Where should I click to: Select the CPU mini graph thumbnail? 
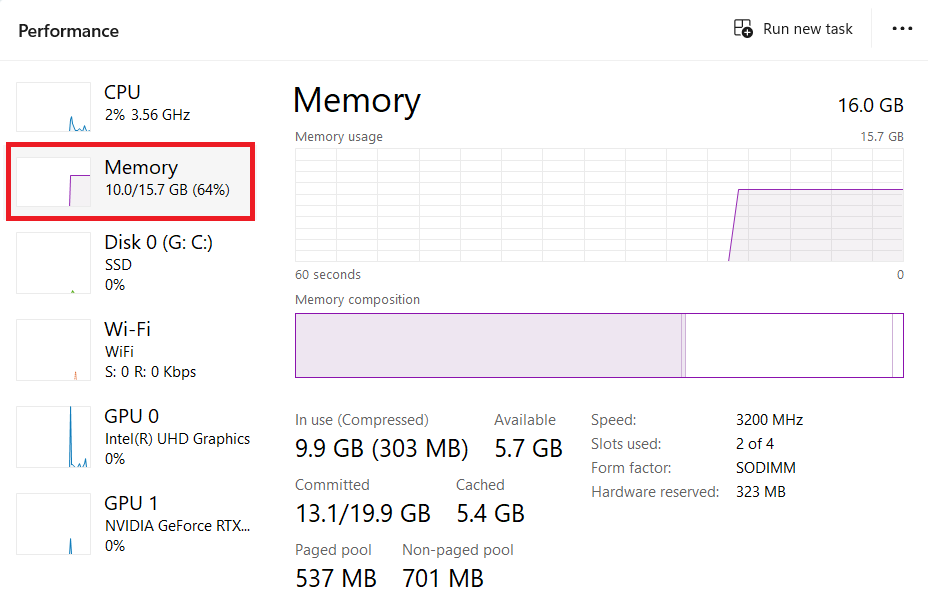pos(54,108)
